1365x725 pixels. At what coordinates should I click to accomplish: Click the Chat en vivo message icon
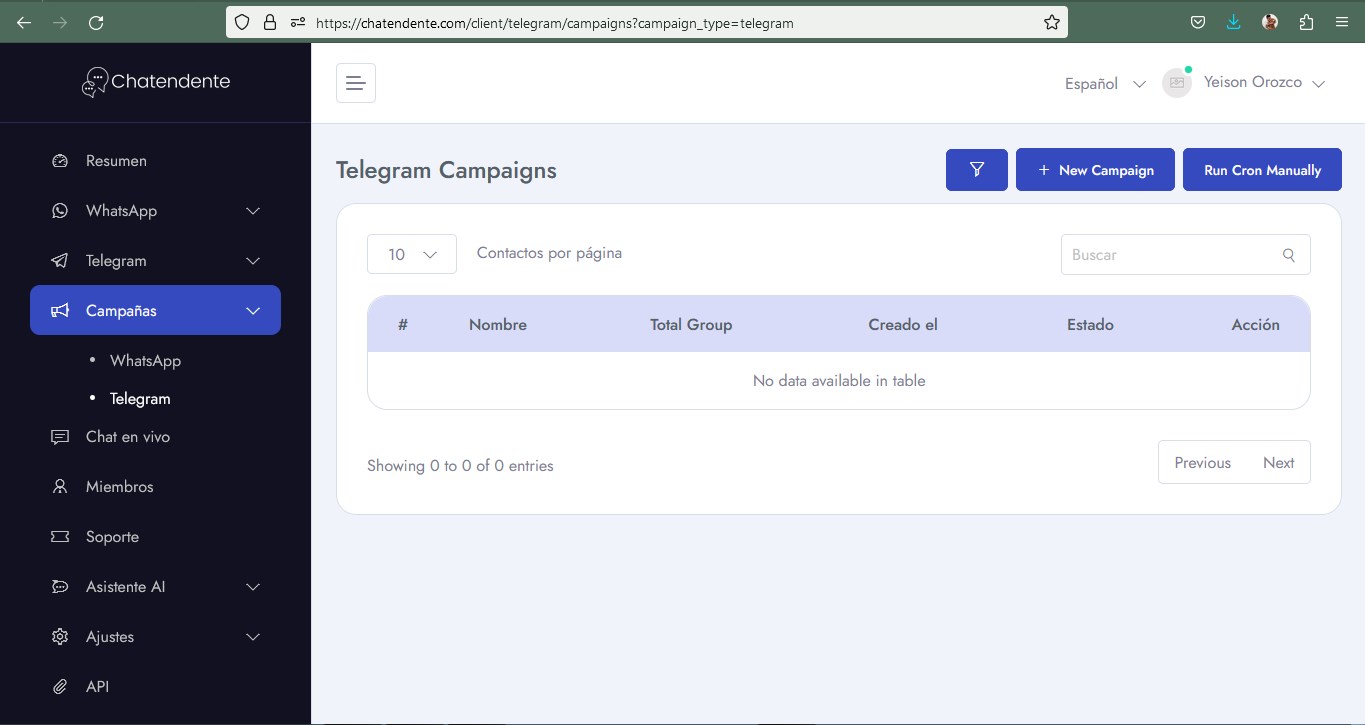[x=60, y=437]
